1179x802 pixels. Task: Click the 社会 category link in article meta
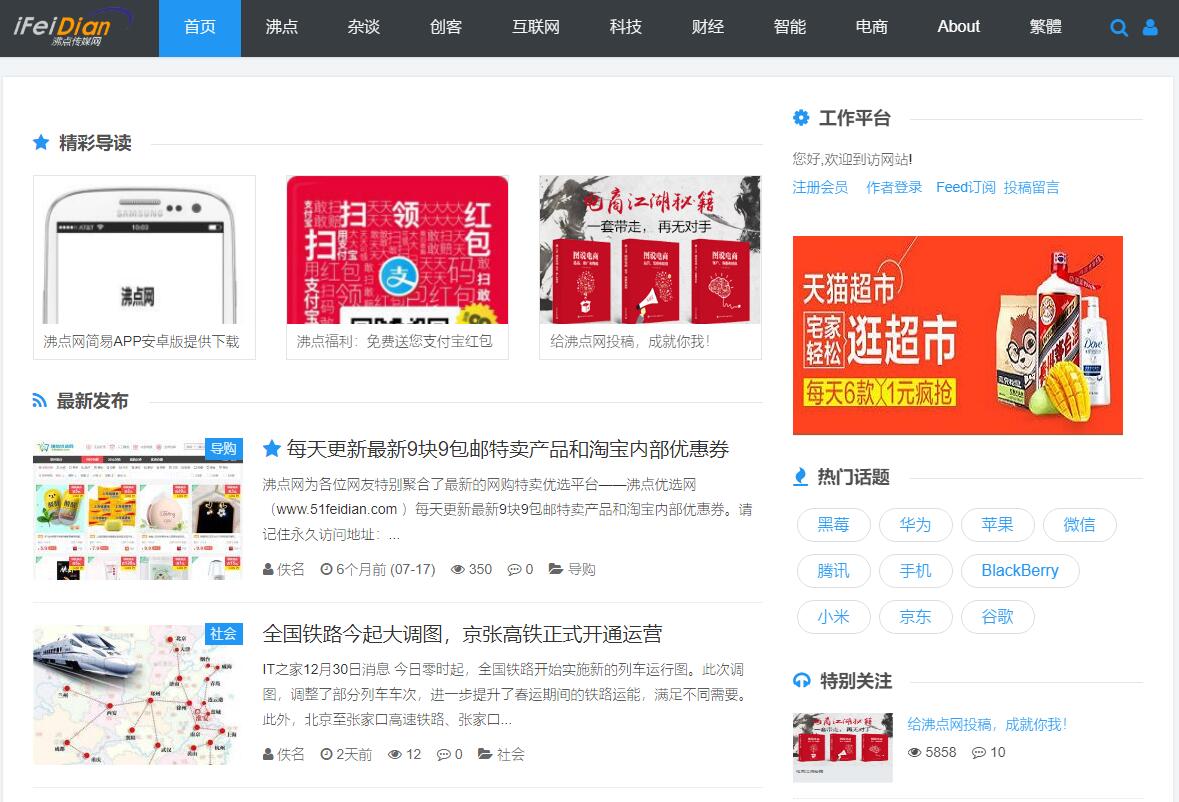pos(511,754)
